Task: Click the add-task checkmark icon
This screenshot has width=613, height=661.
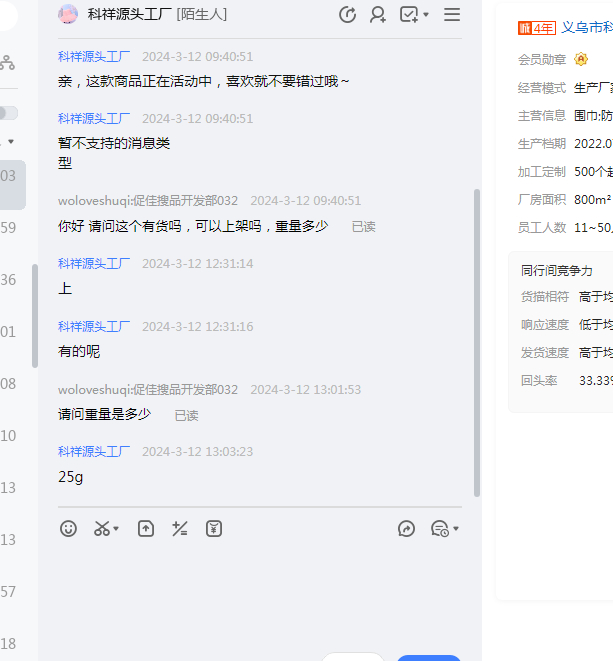Action: [409, 15]
